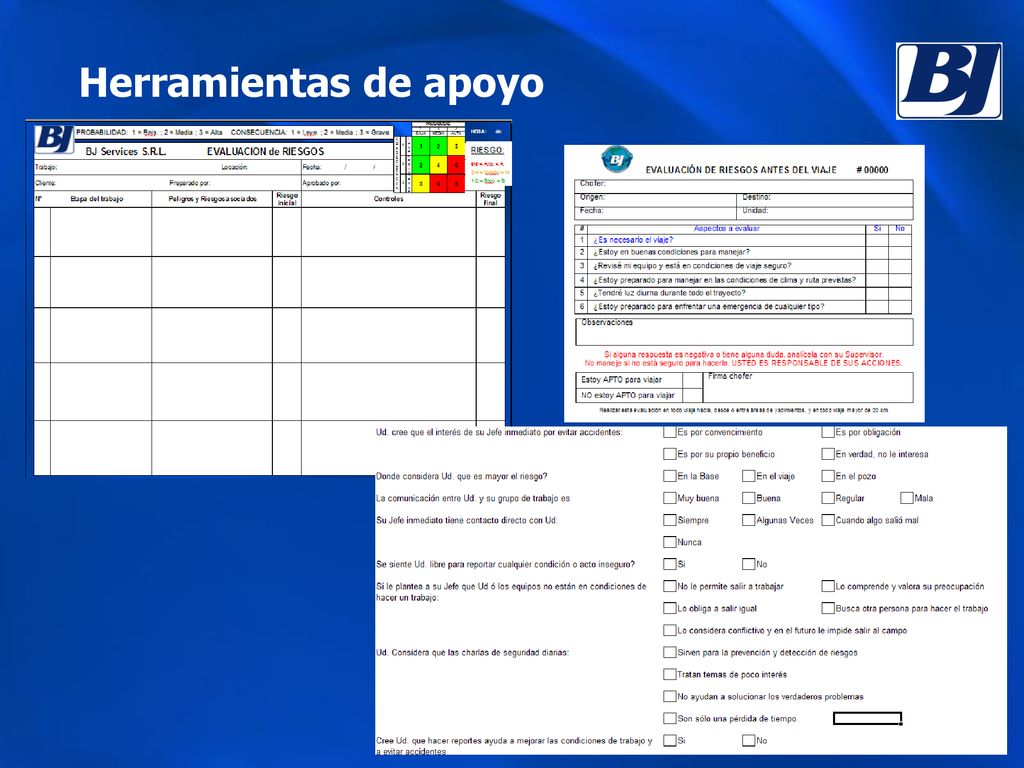Click 'Peligros y Riesgos asociados' column header
Viewport: 1024px width, 768px height.
click(x=212, y=199)
